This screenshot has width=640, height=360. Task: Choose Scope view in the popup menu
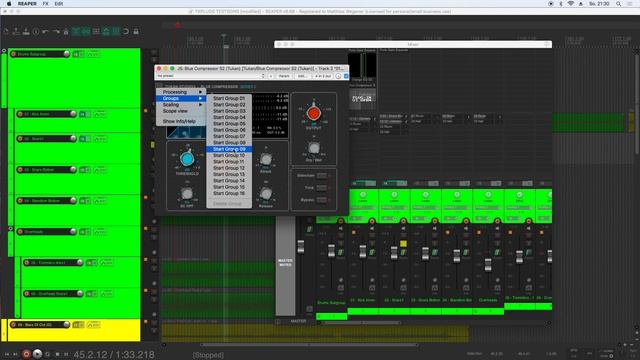tap(181, 111)
